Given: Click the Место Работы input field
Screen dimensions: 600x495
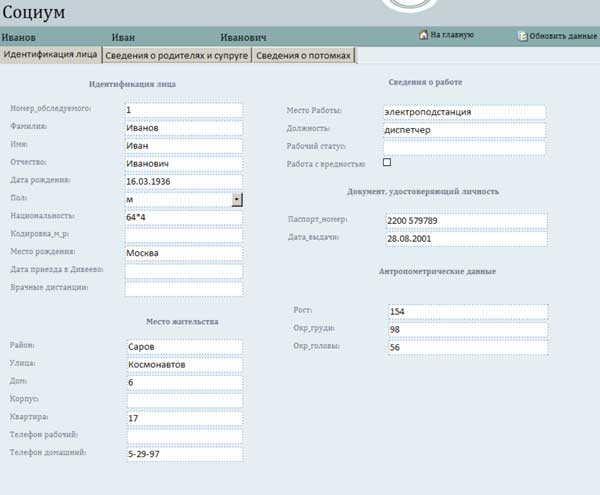Looking at the screenshot, I should (x=464, y=112).
